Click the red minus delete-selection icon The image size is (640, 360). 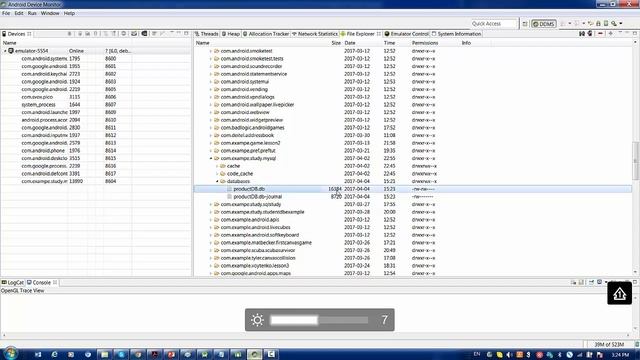600,34
